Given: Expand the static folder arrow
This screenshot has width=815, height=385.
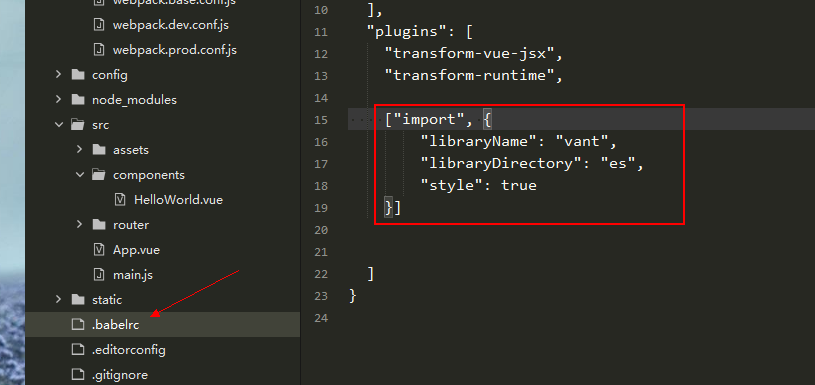Looking at the screenshot, I should point(58,299).
